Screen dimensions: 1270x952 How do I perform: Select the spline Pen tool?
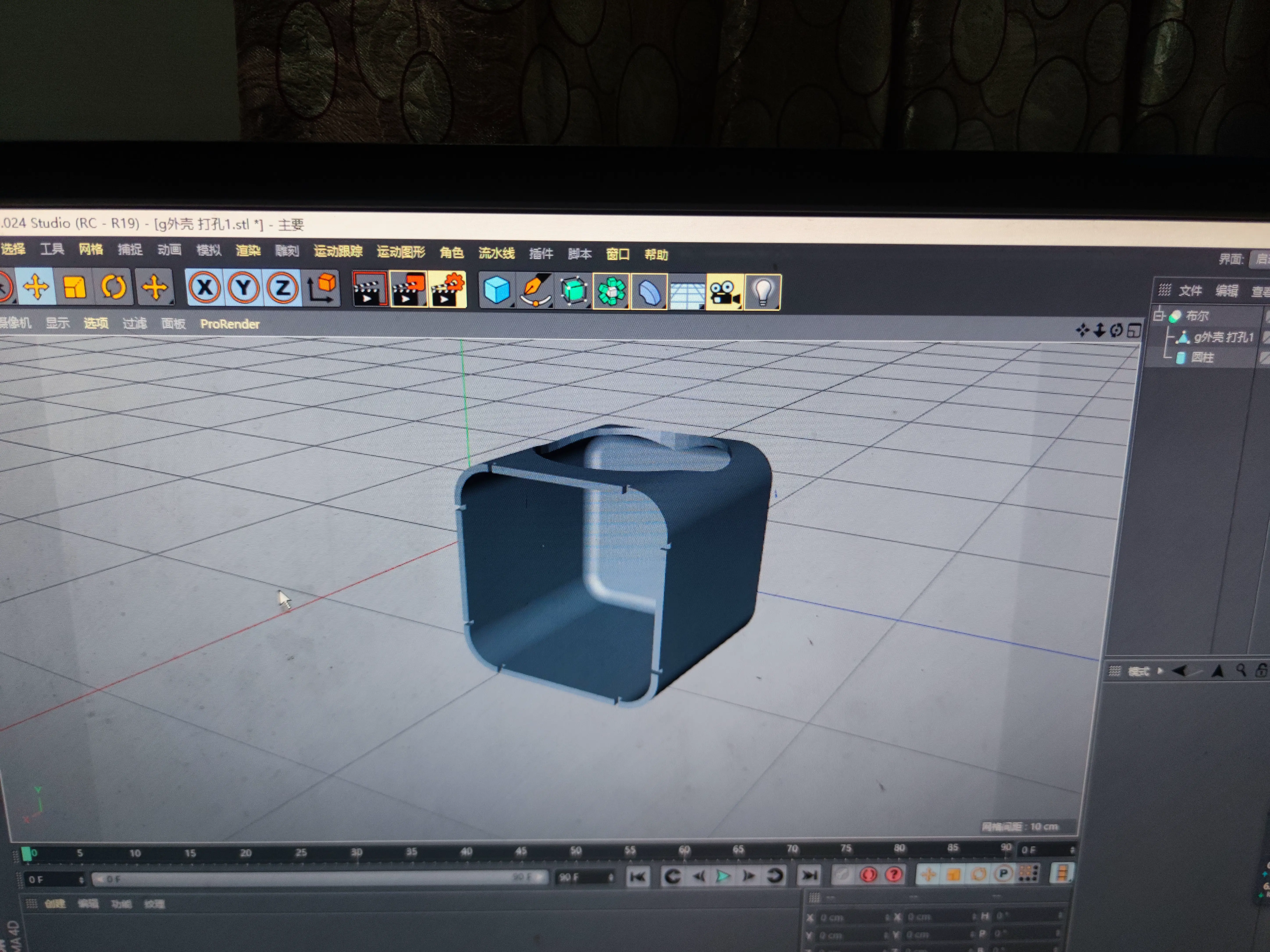pos(535,291)
